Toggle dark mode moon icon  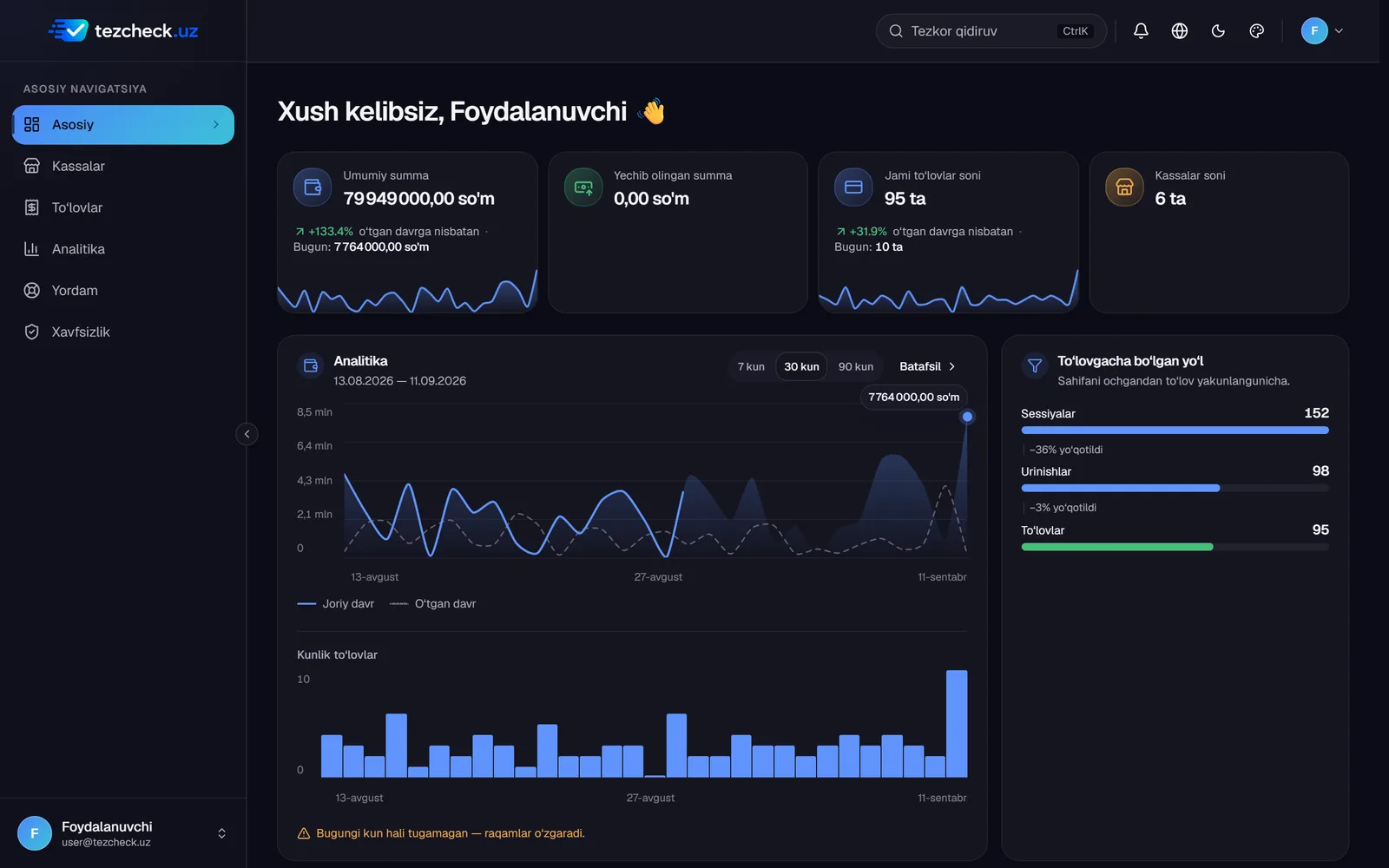(1218, 30)
